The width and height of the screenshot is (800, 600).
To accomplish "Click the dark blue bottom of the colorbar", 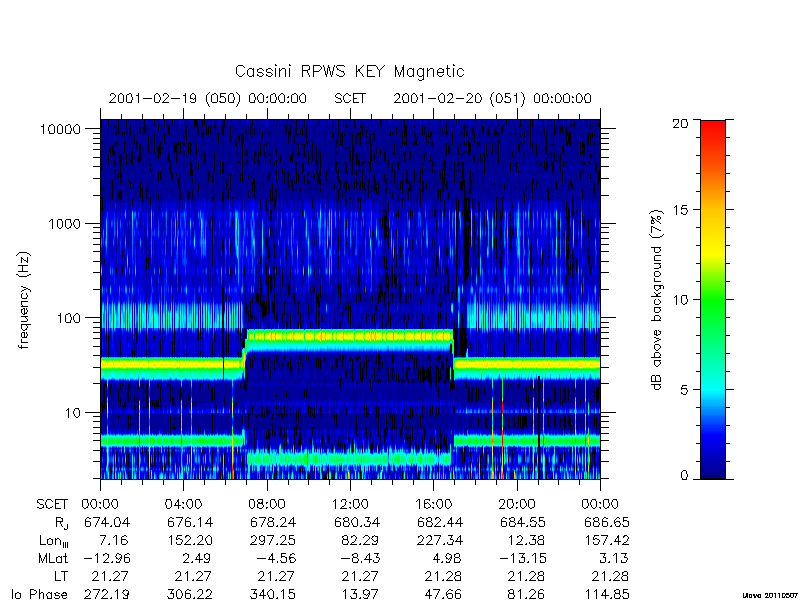I will tap(713, 472).
